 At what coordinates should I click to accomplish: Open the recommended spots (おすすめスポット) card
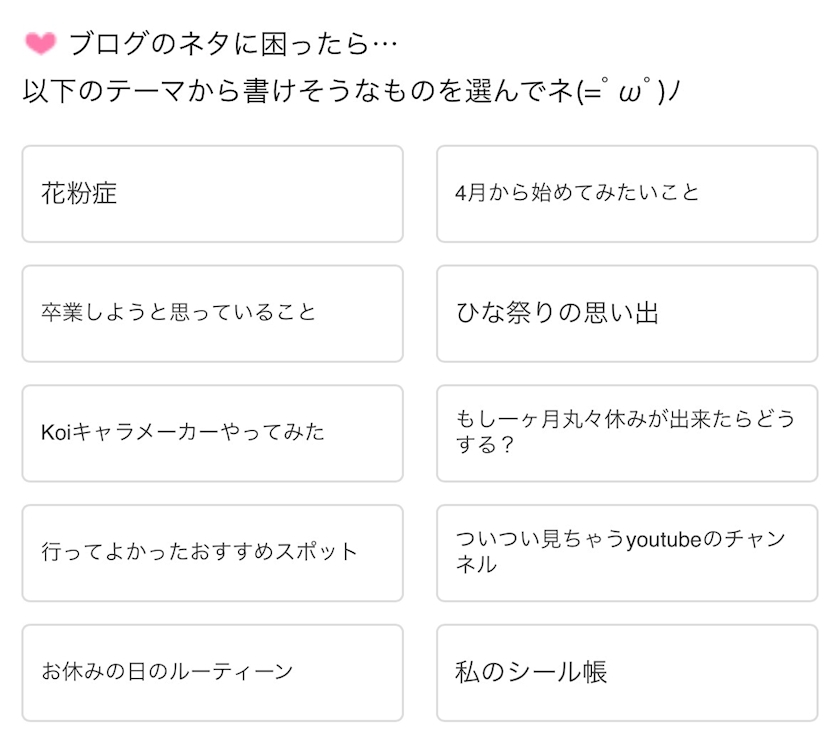tap(212, 553)
